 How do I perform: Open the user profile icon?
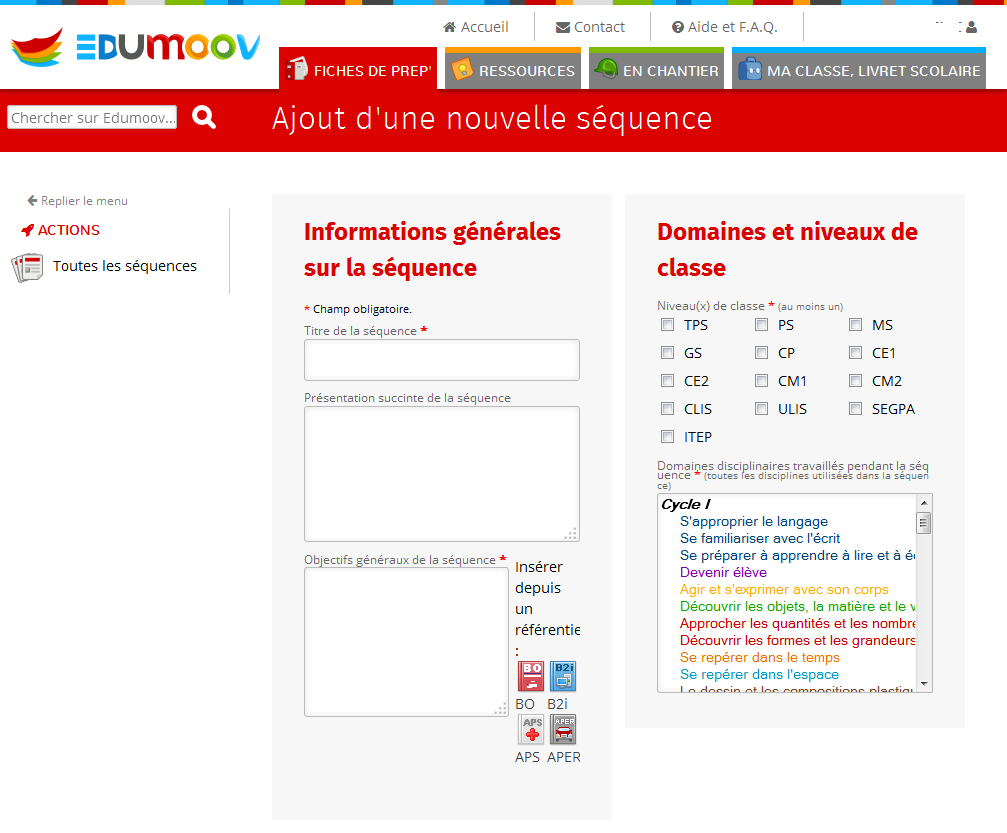coord(971,28)
